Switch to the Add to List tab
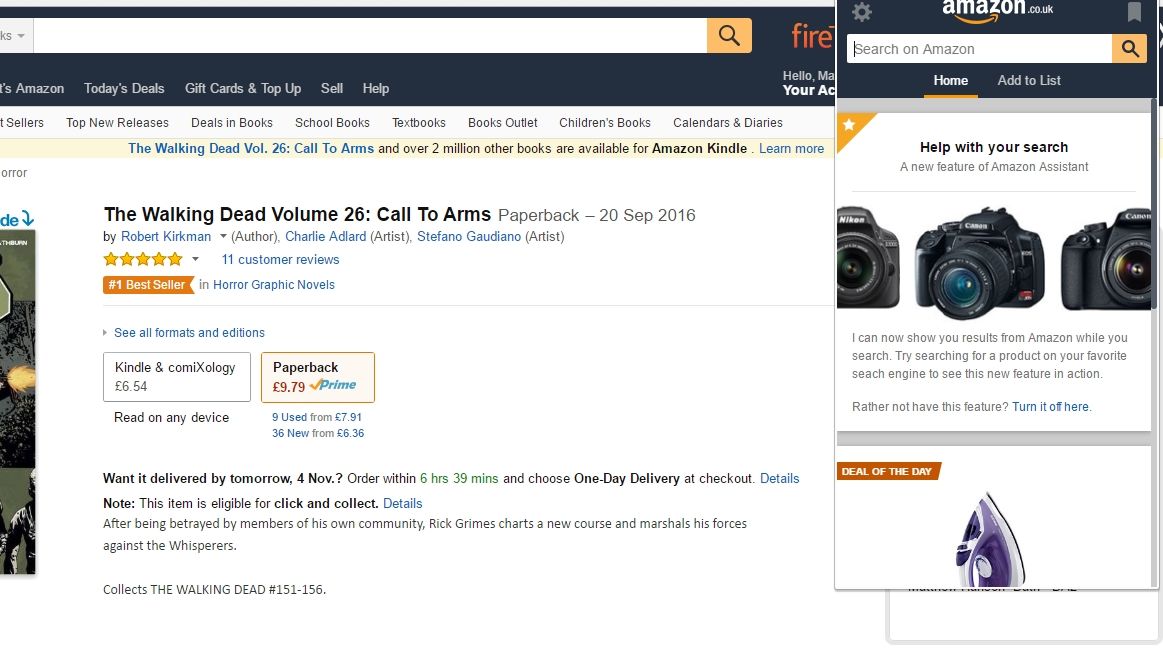This screenshot has height=655, width=1163. [x=1029, y=80]
